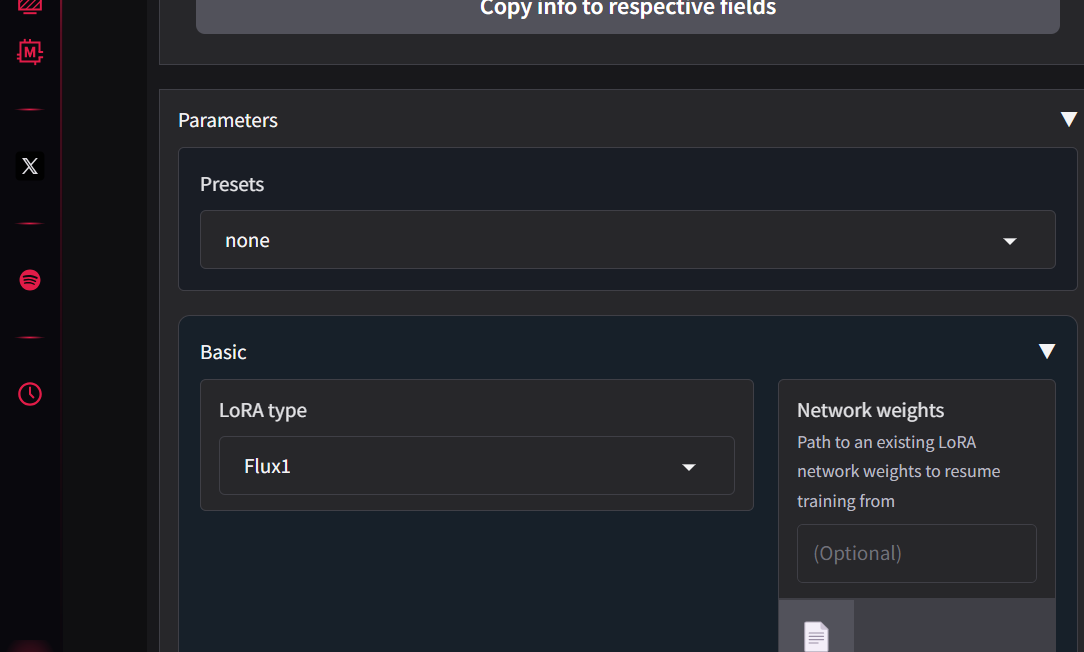Click the M chip icon in sidebar
This screenshot has height=652, width=1084.
coord(30,51)
